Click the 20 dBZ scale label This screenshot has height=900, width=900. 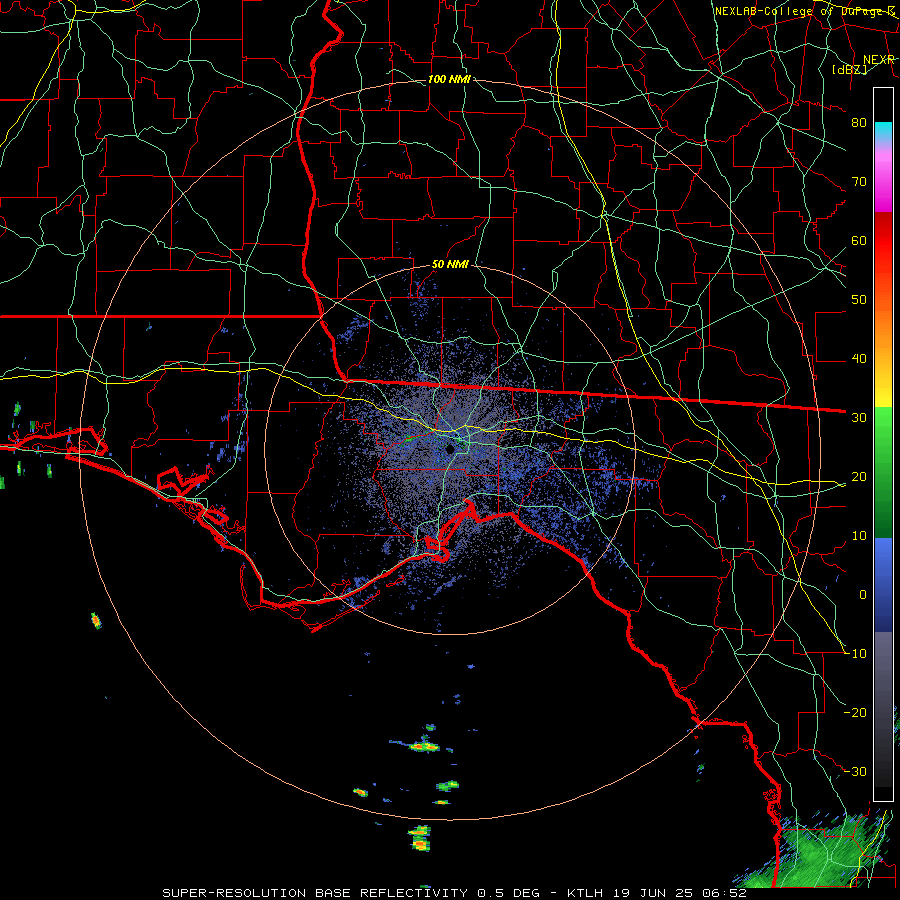click(x=859, y=477)
